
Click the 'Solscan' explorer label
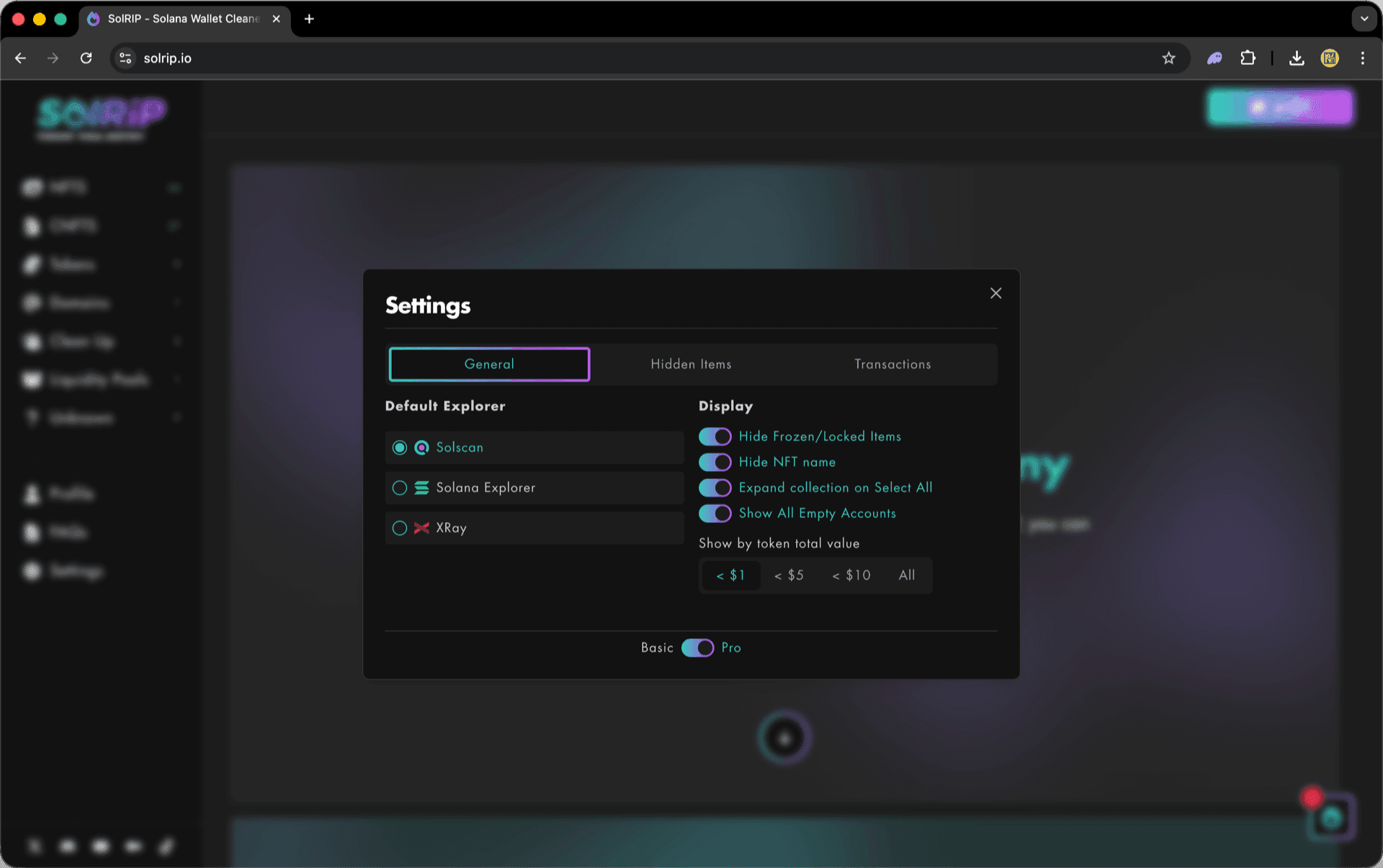tap(460, 448)
